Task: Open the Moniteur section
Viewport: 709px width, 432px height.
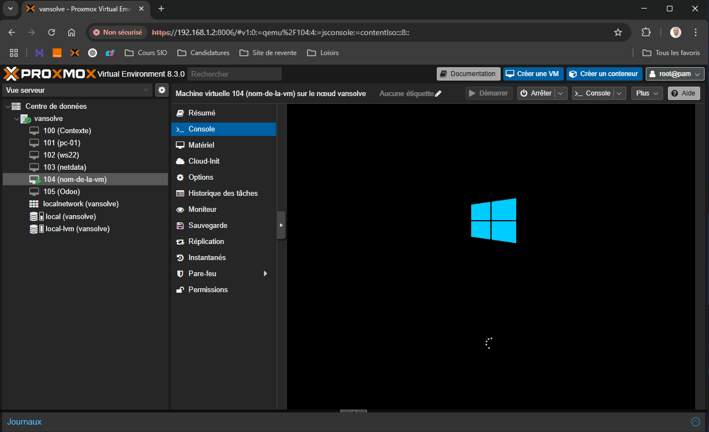Action: (223, 209)
